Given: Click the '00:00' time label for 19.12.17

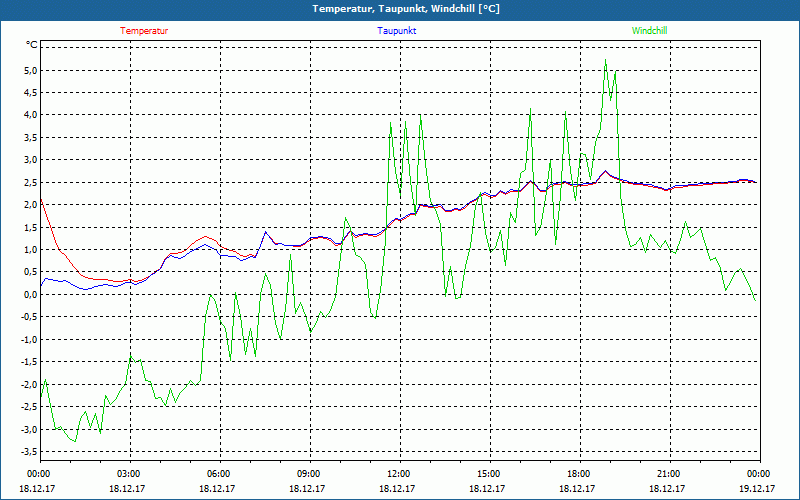Looking at the screenshot, I should coord(760,474).
